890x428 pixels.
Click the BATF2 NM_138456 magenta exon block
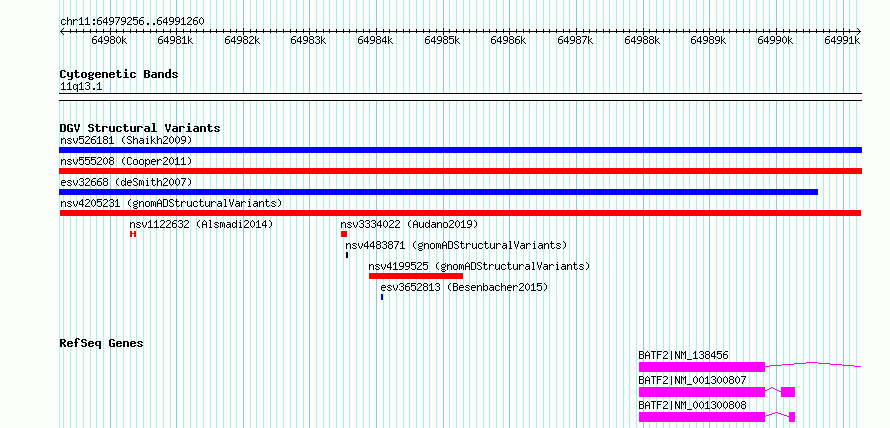[x=702, y=367]
